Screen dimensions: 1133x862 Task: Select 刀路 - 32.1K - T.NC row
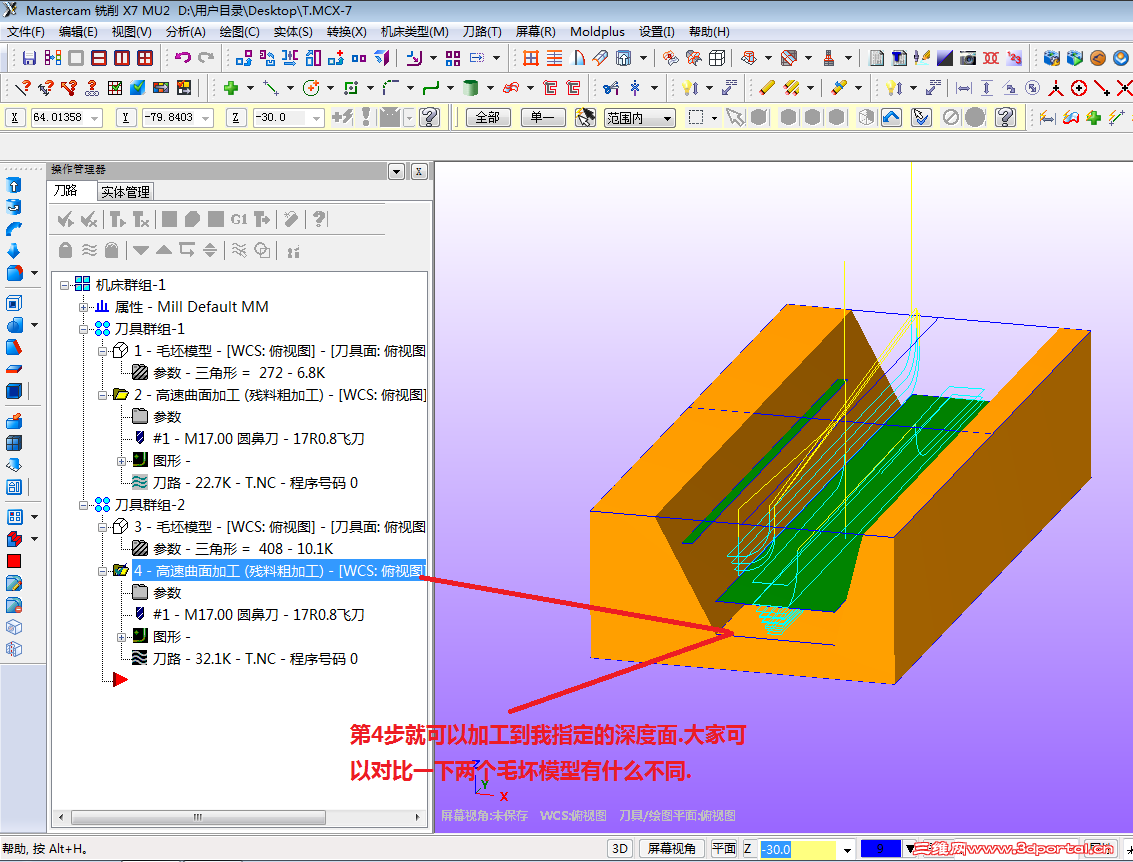(x=255, y=659)
